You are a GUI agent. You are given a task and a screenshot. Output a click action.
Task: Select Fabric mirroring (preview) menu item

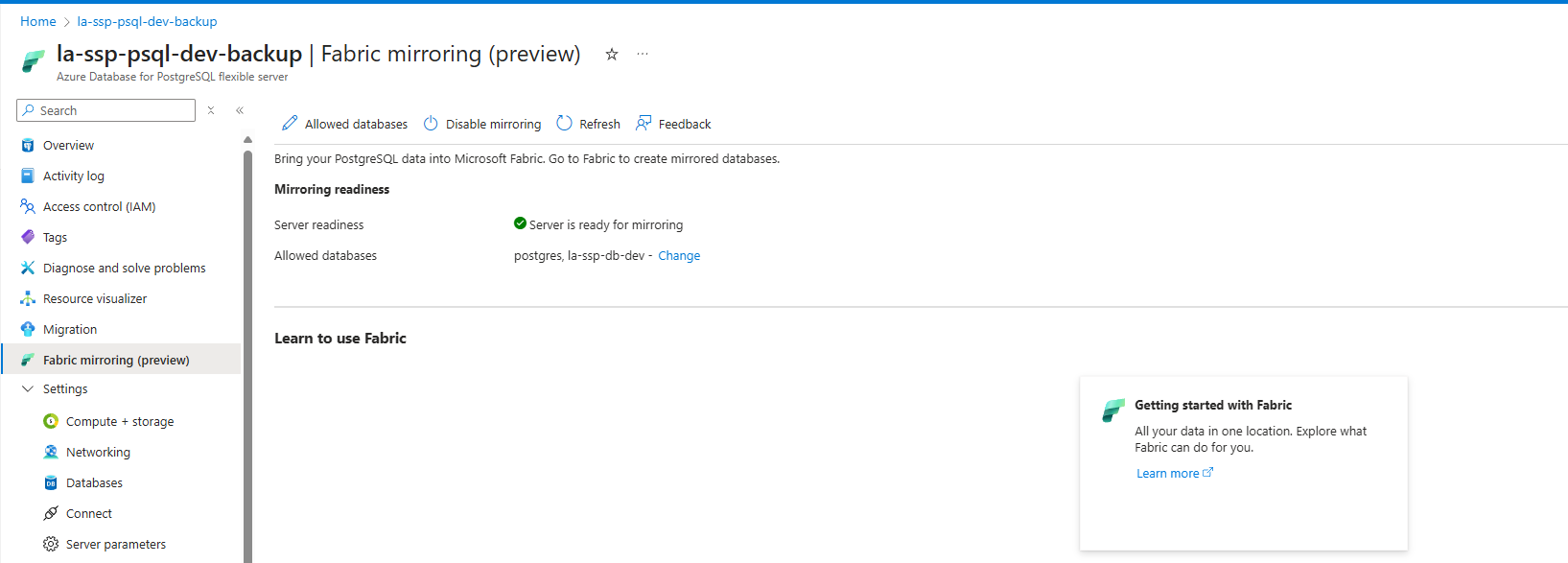[122, 360]
